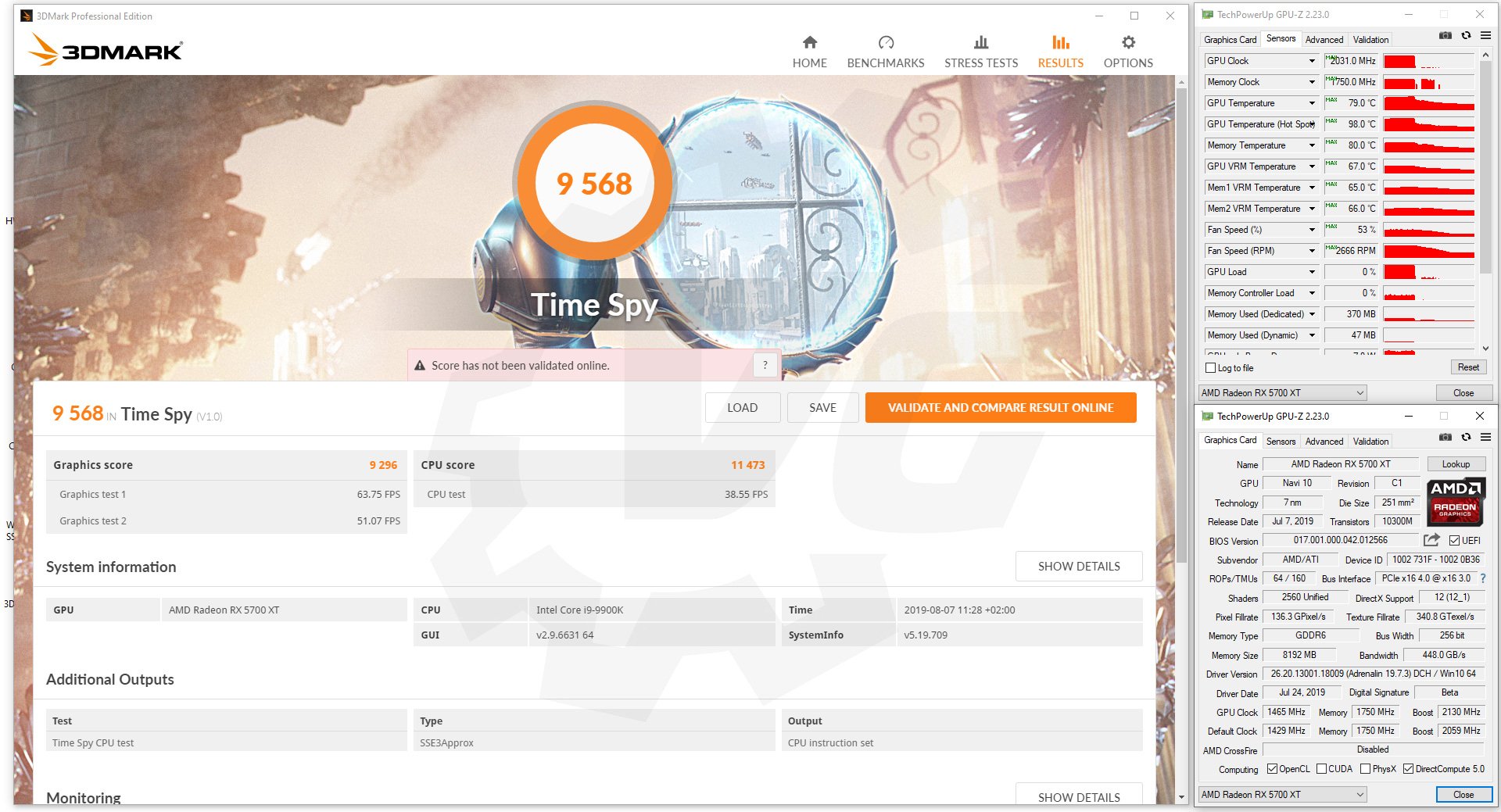Screen dimensions: 1501x812
Task: Click the CPU score value 11 473
Action: pyautogui.click(x=747, y=465)
